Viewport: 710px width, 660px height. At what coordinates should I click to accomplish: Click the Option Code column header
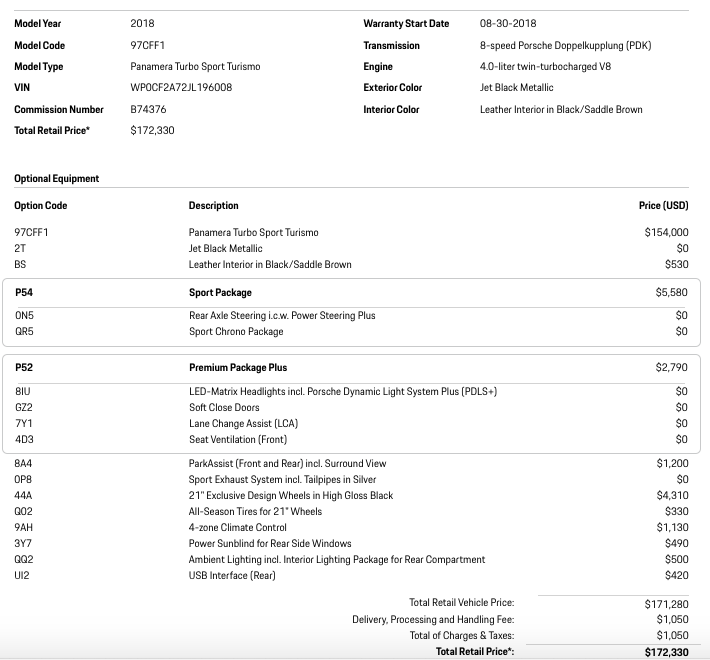(41, 206)
